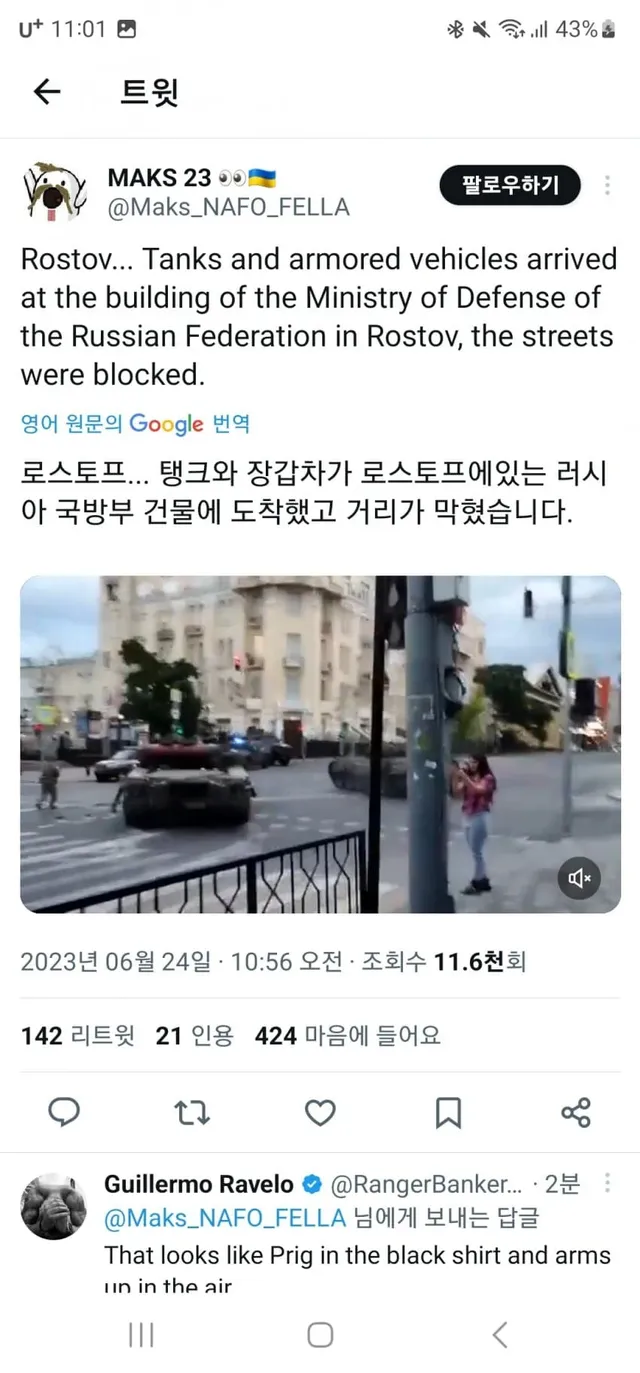This screenshot has width=640, height=1373.
Task: Tap the retweet arrows icon
Action: pos(192,1112)
